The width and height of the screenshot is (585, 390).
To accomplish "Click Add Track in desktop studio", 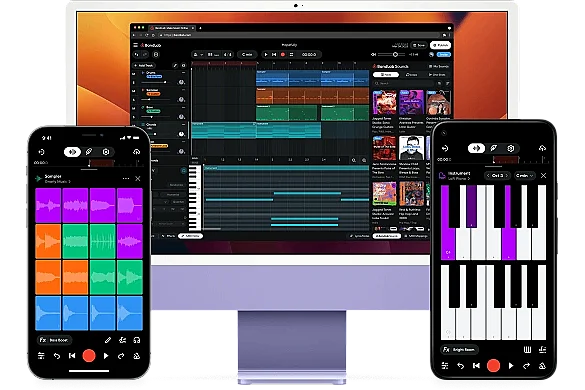I will tap(144, 65).
